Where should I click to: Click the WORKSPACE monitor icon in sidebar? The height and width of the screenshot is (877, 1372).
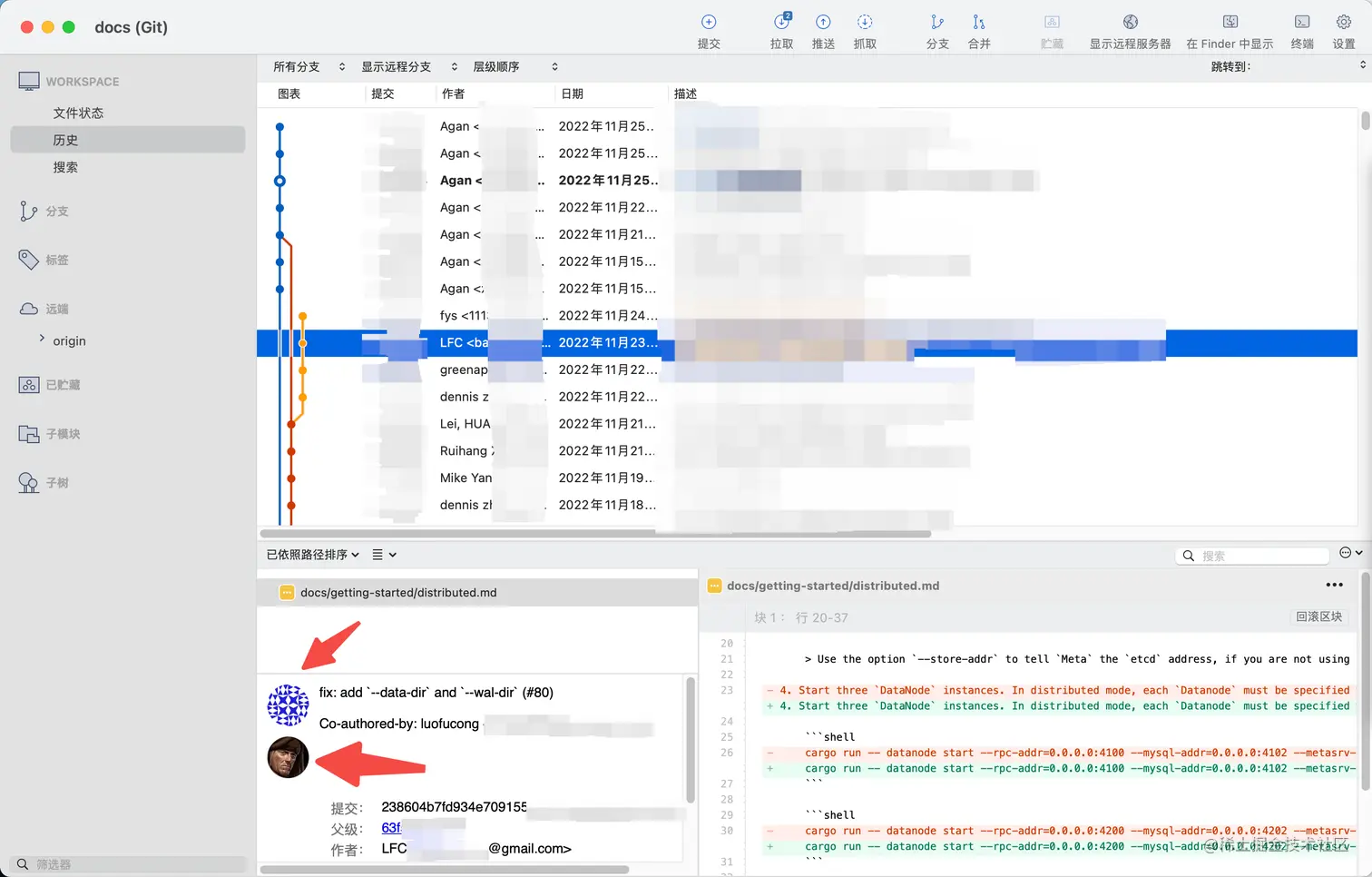(29, 82)
